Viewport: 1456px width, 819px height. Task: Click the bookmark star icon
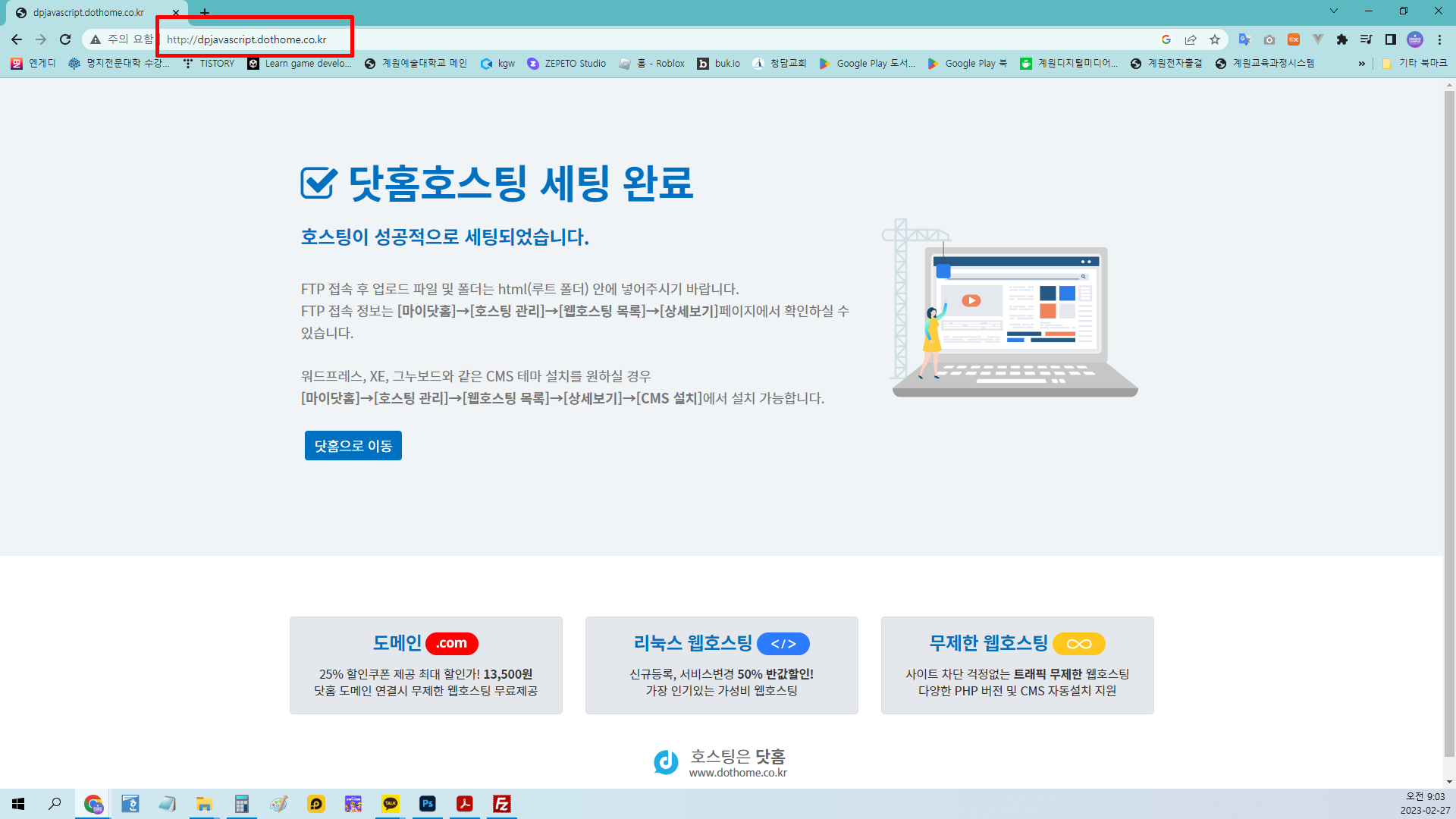pos(1215,39)
